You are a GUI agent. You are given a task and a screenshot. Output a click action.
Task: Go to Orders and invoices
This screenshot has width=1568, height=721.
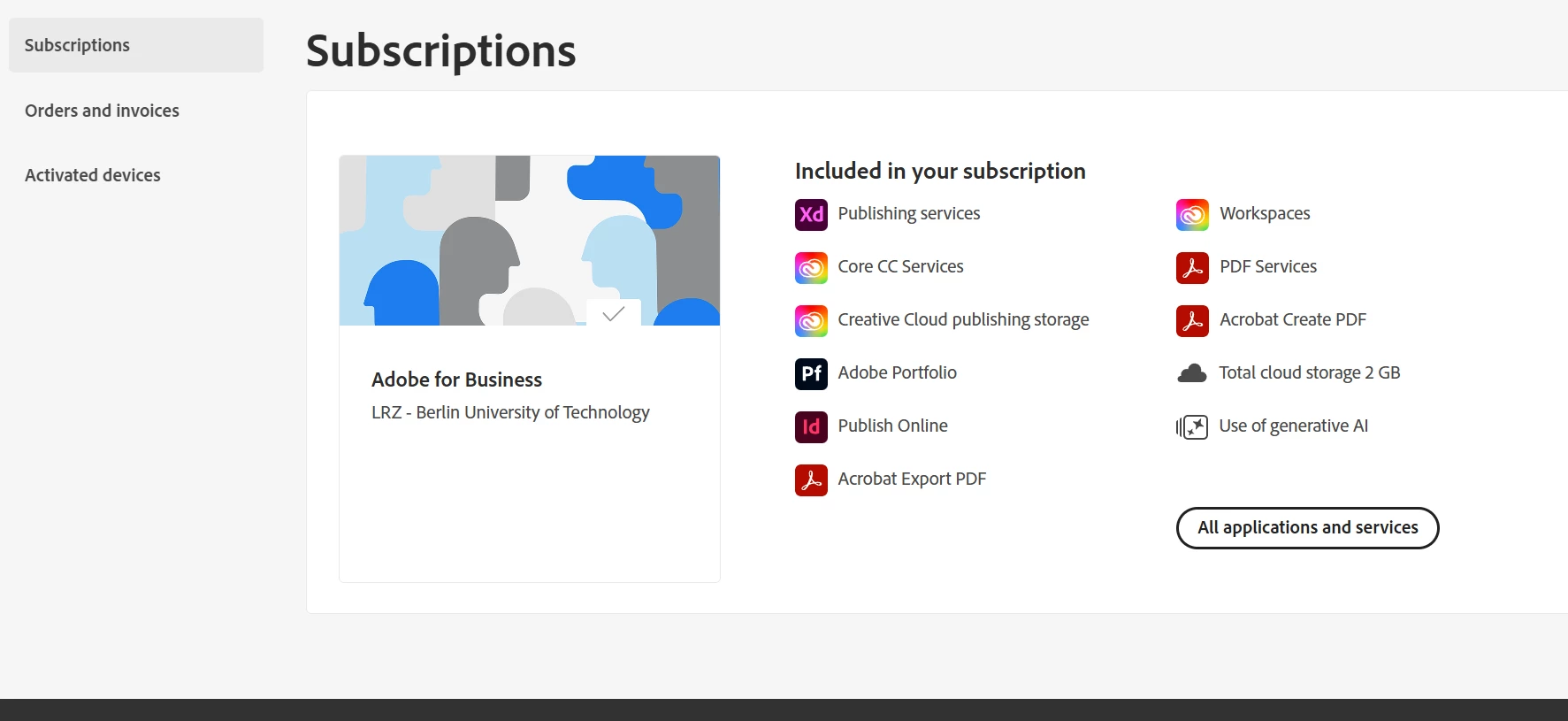click(102, 111)
